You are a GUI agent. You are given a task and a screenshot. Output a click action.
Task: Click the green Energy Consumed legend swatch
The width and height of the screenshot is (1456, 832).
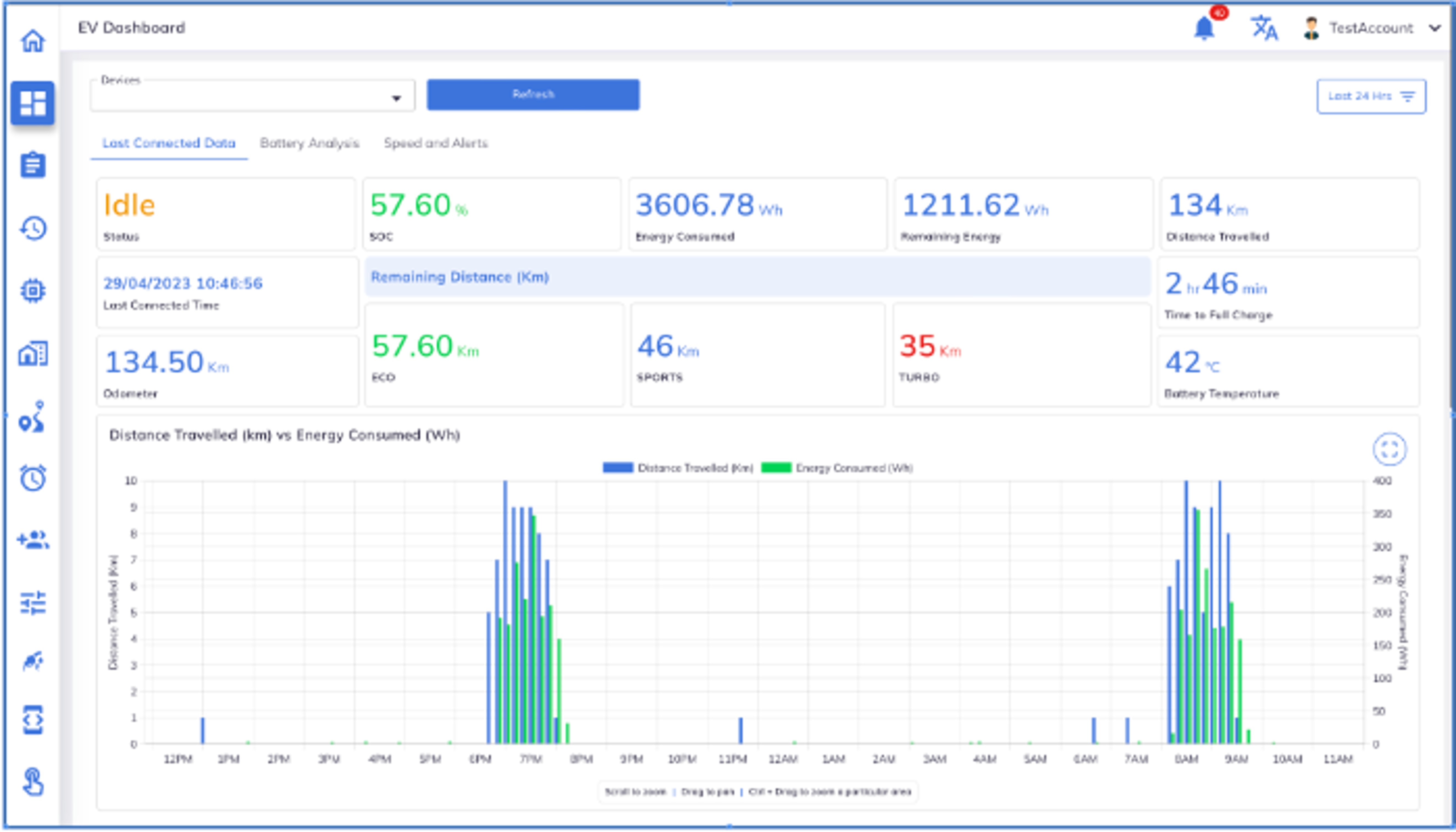[777, 468]
